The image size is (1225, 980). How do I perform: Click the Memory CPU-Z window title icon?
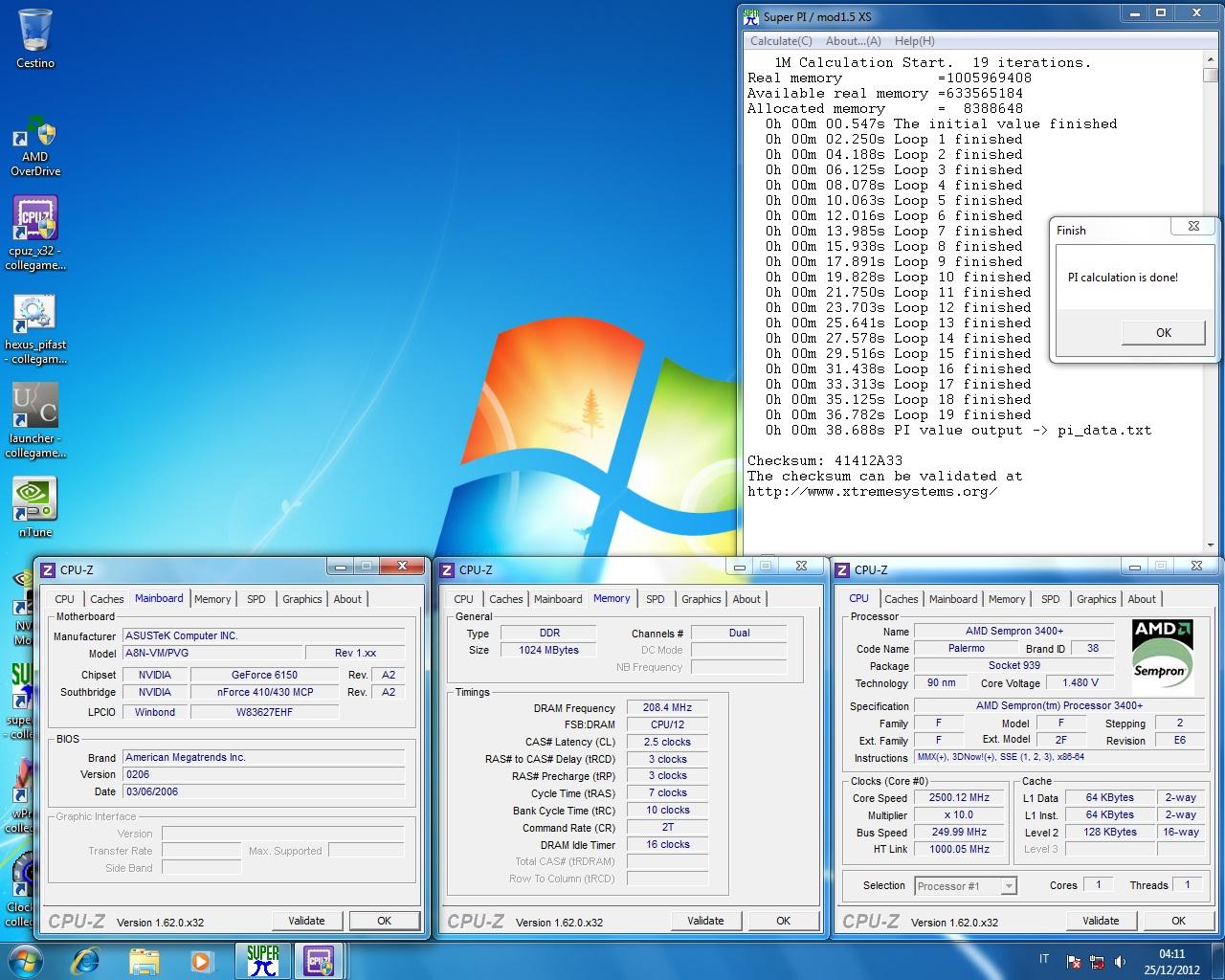tap(447, 569)
